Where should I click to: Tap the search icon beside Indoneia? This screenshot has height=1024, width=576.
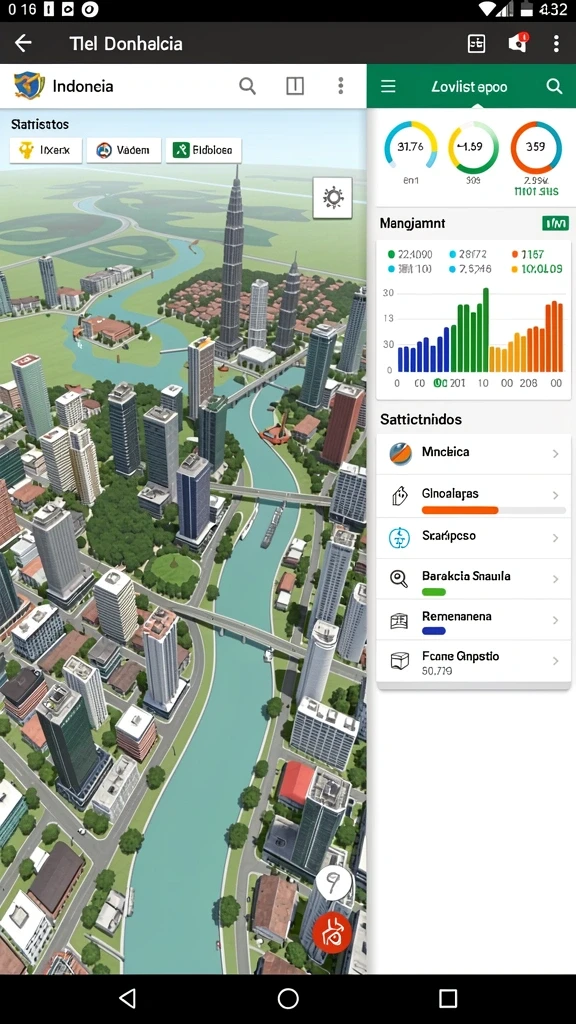pos(248,86)
